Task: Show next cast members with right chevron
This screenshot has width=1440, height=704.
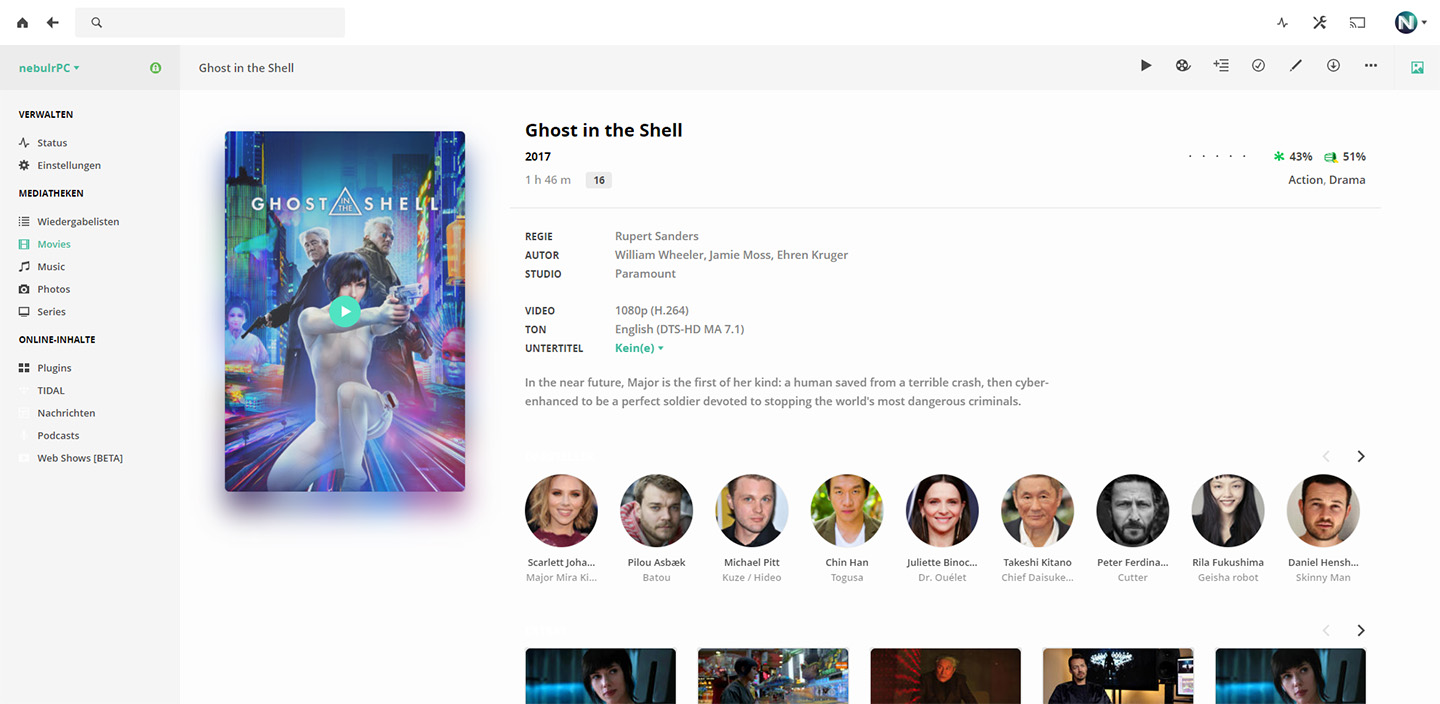Action: [1361, 456]
